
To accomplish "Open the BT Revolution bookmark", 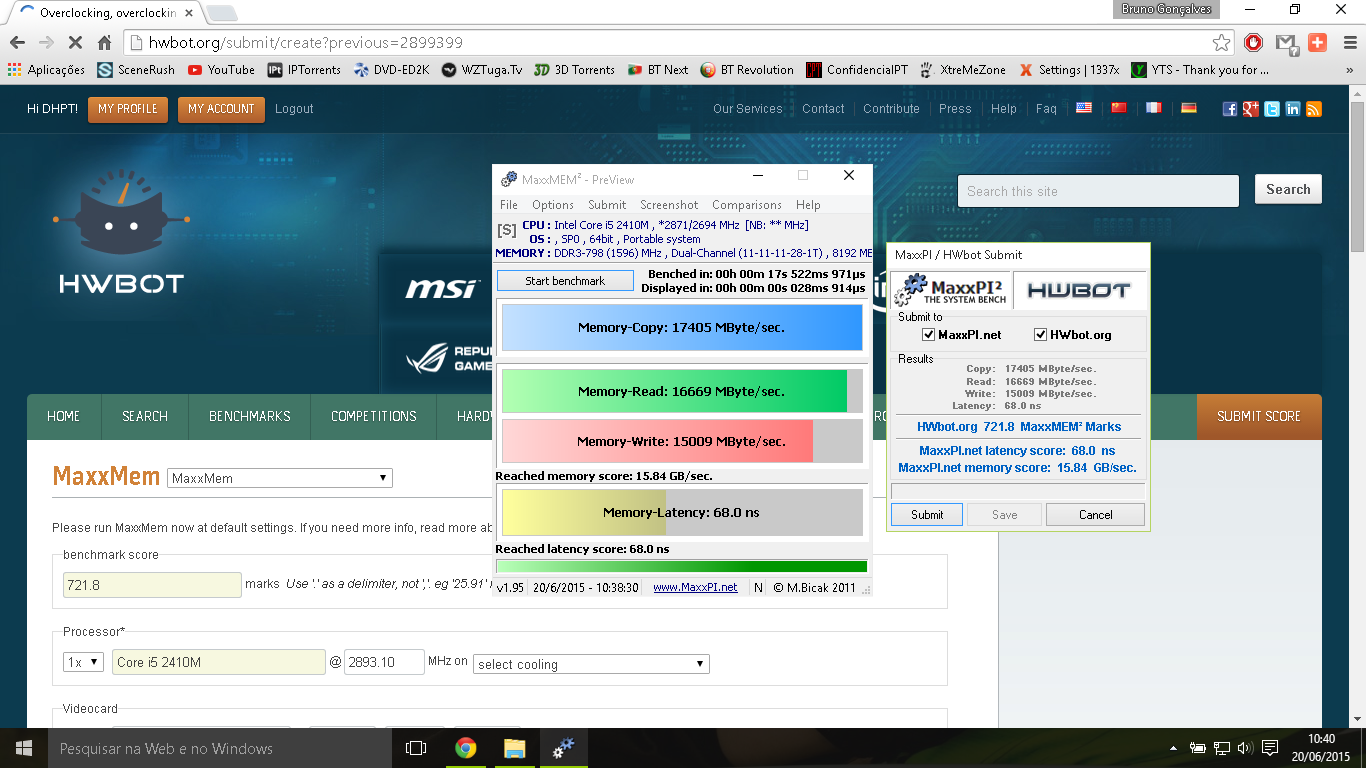I will [747, 70].
